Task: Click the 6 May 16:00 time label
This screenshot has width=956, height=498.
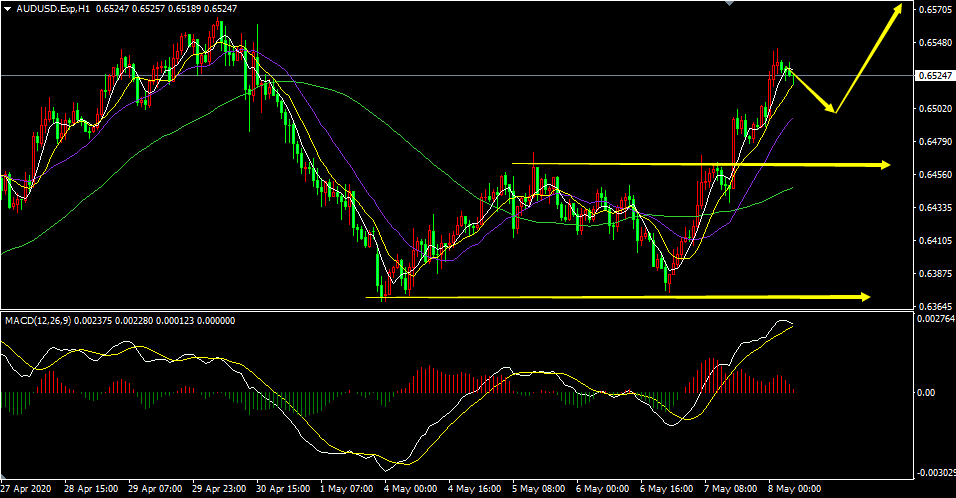Action: [666, 489]
